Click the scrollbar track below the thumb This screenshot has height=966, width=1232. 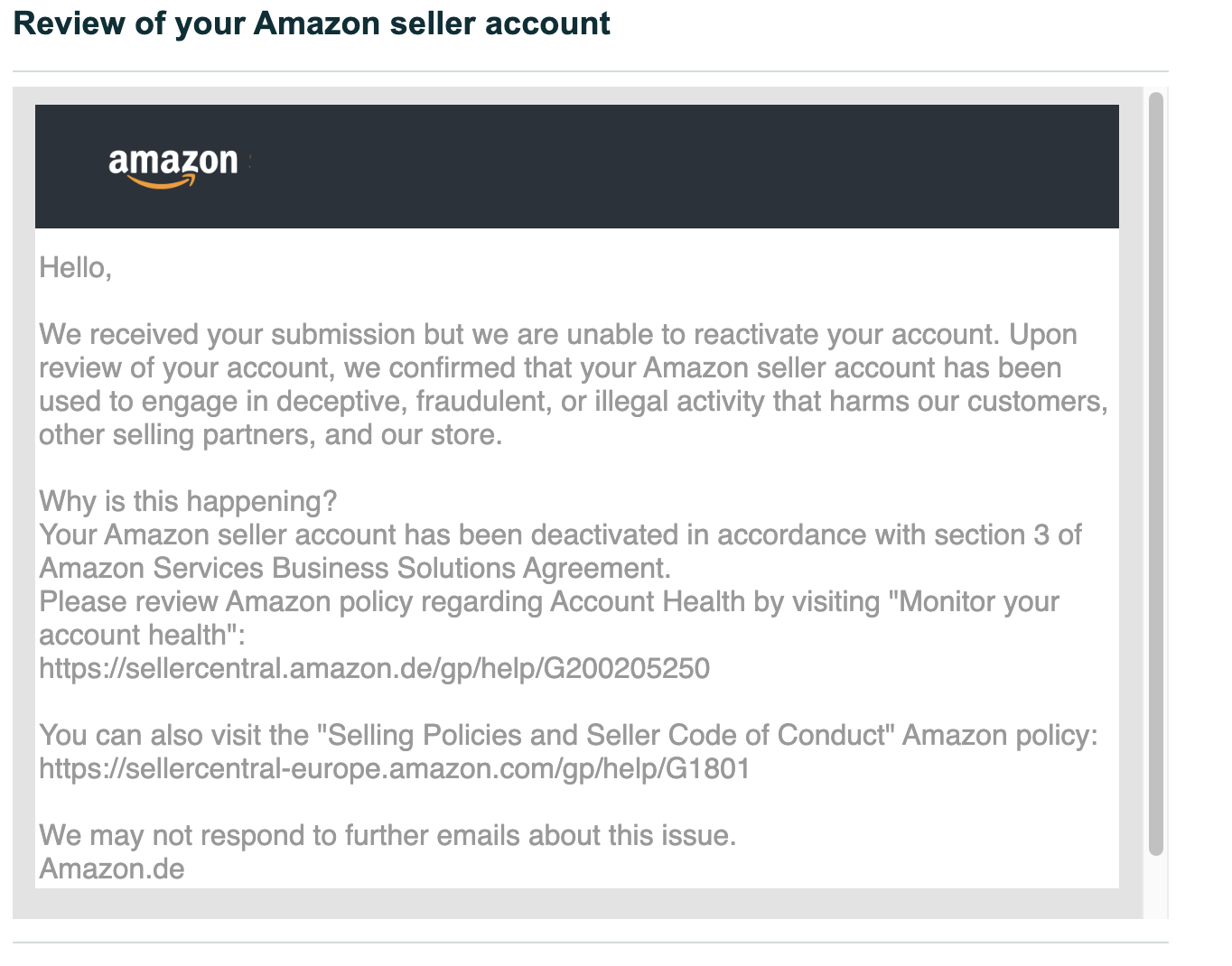point(1155,887)
